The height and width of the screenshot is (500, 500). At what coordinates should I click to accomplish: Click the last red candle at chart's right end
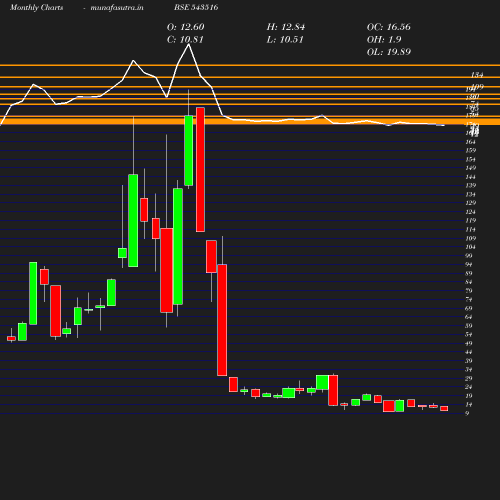(444, 408)
